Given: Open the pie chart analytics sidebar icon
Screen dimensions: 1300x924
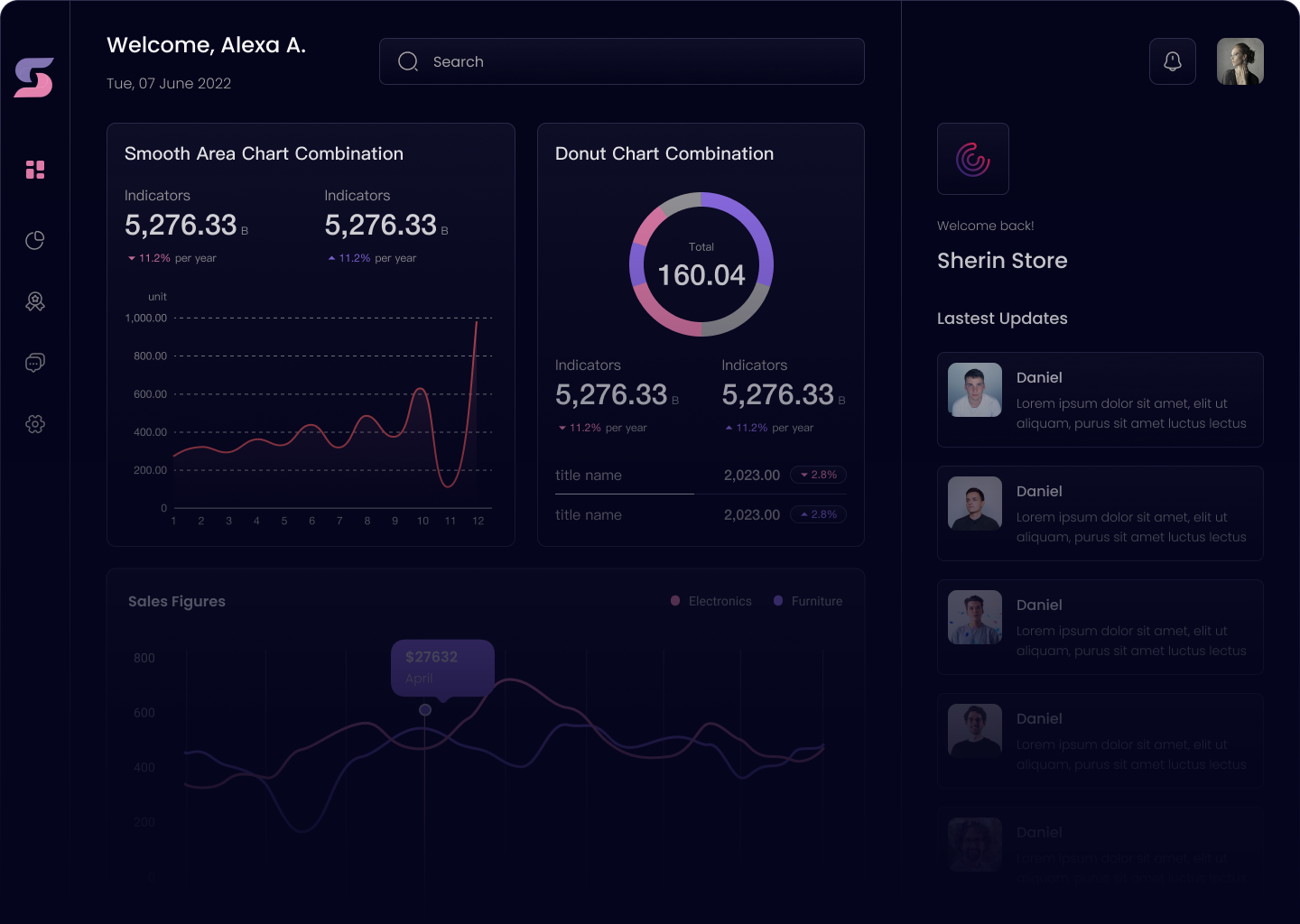Looking at the screenshot, I should pos(35,240).
